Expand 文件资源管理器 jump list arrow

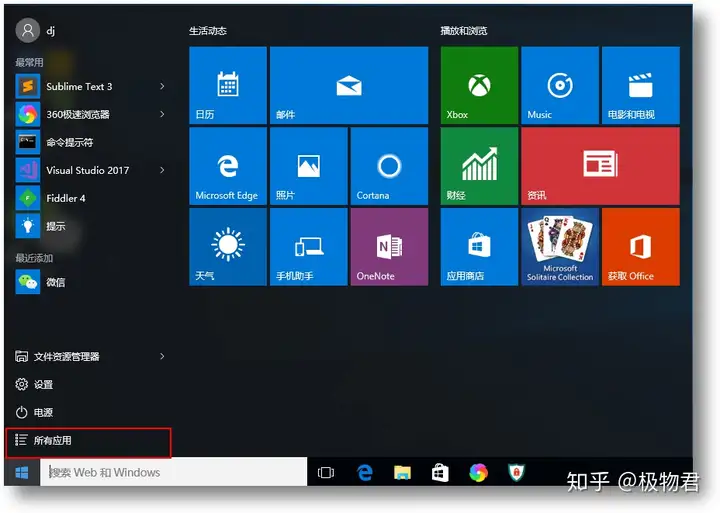coord(162,356)
